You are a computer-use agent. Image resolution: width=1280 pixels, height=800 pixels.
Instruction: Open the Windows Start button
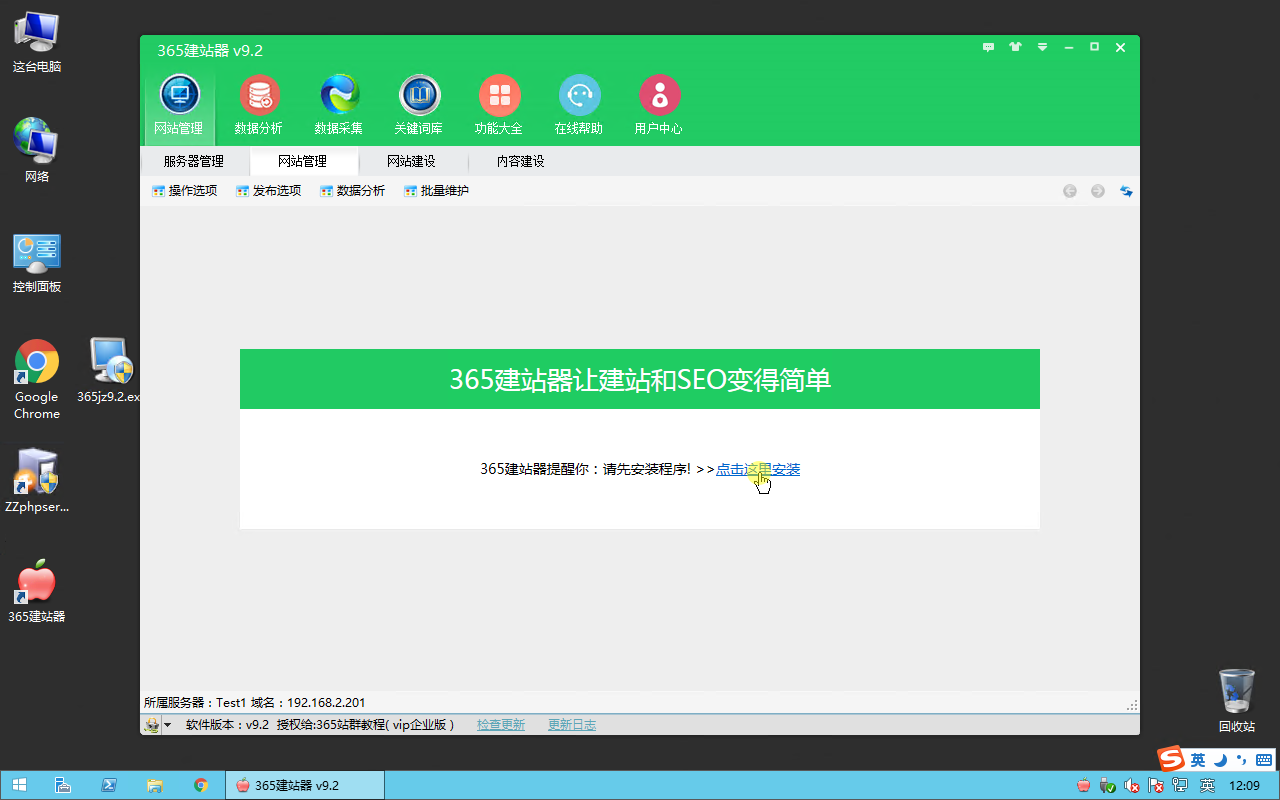point(19,785)
